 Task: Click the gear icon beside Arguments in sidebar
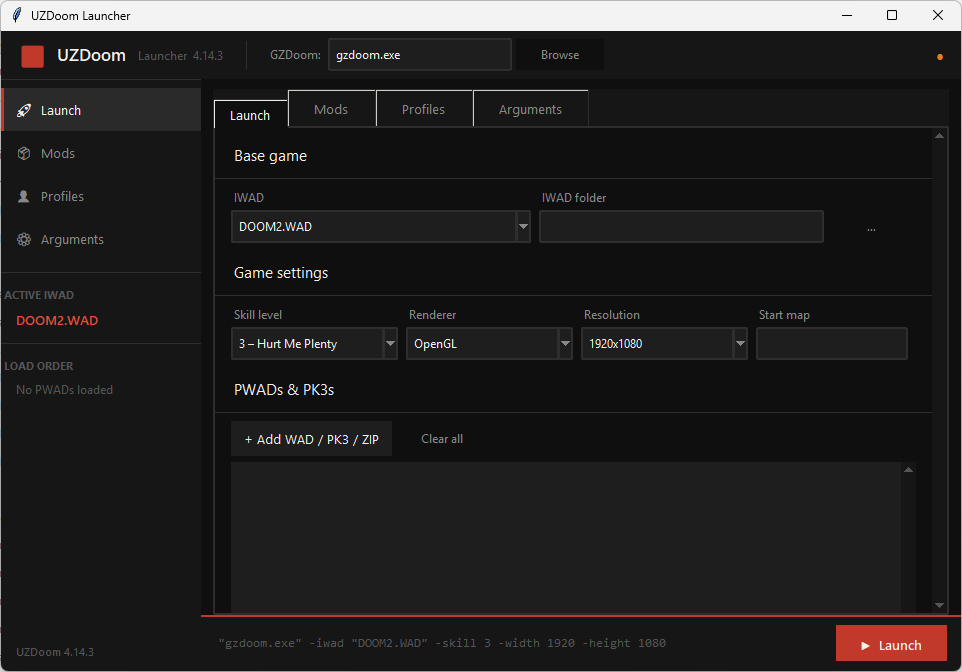[x=24, y=239]
